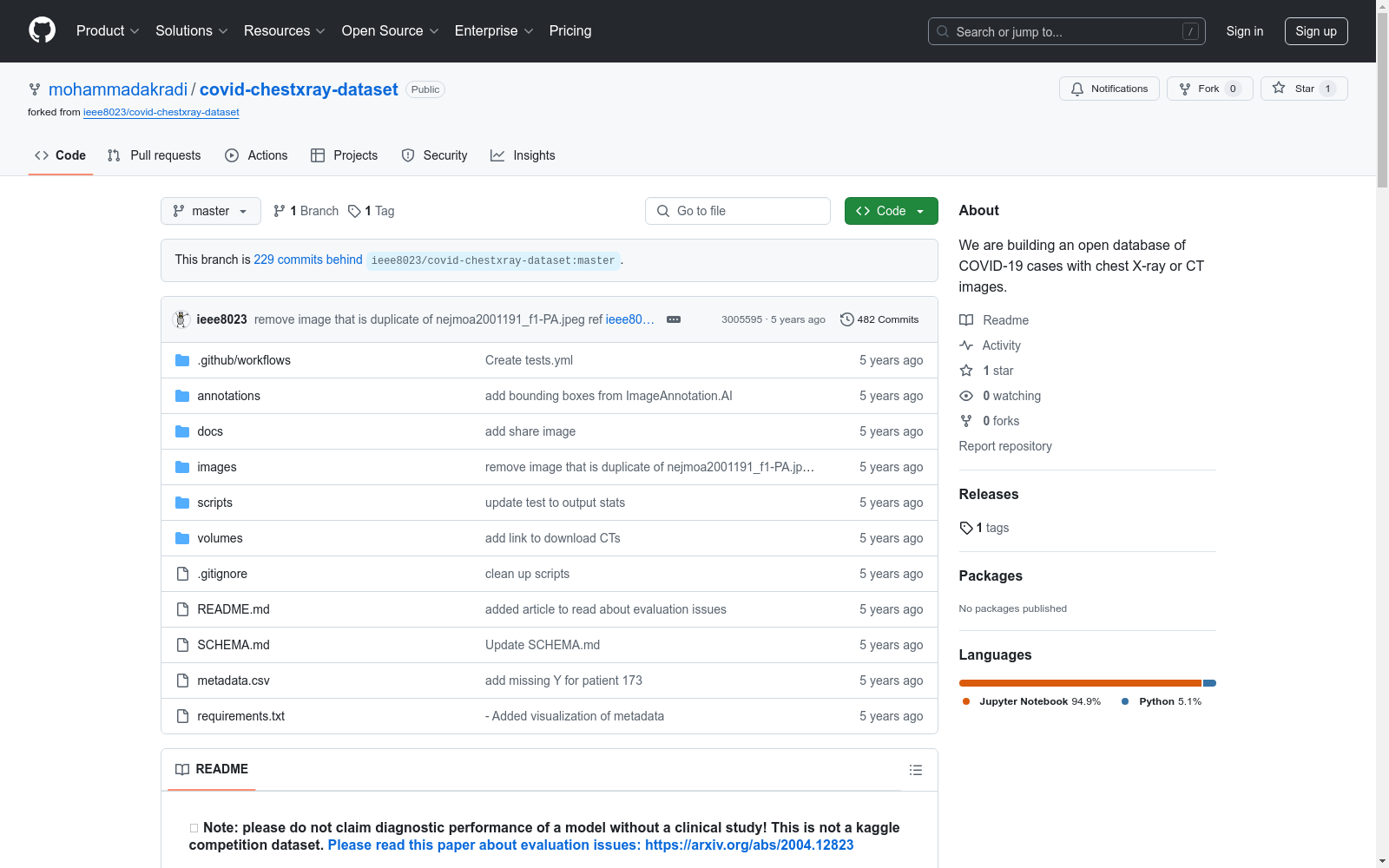This screenshot has width=1389, height=868.
Task: Click the 229 commits behind link
Action: point(308,260)
